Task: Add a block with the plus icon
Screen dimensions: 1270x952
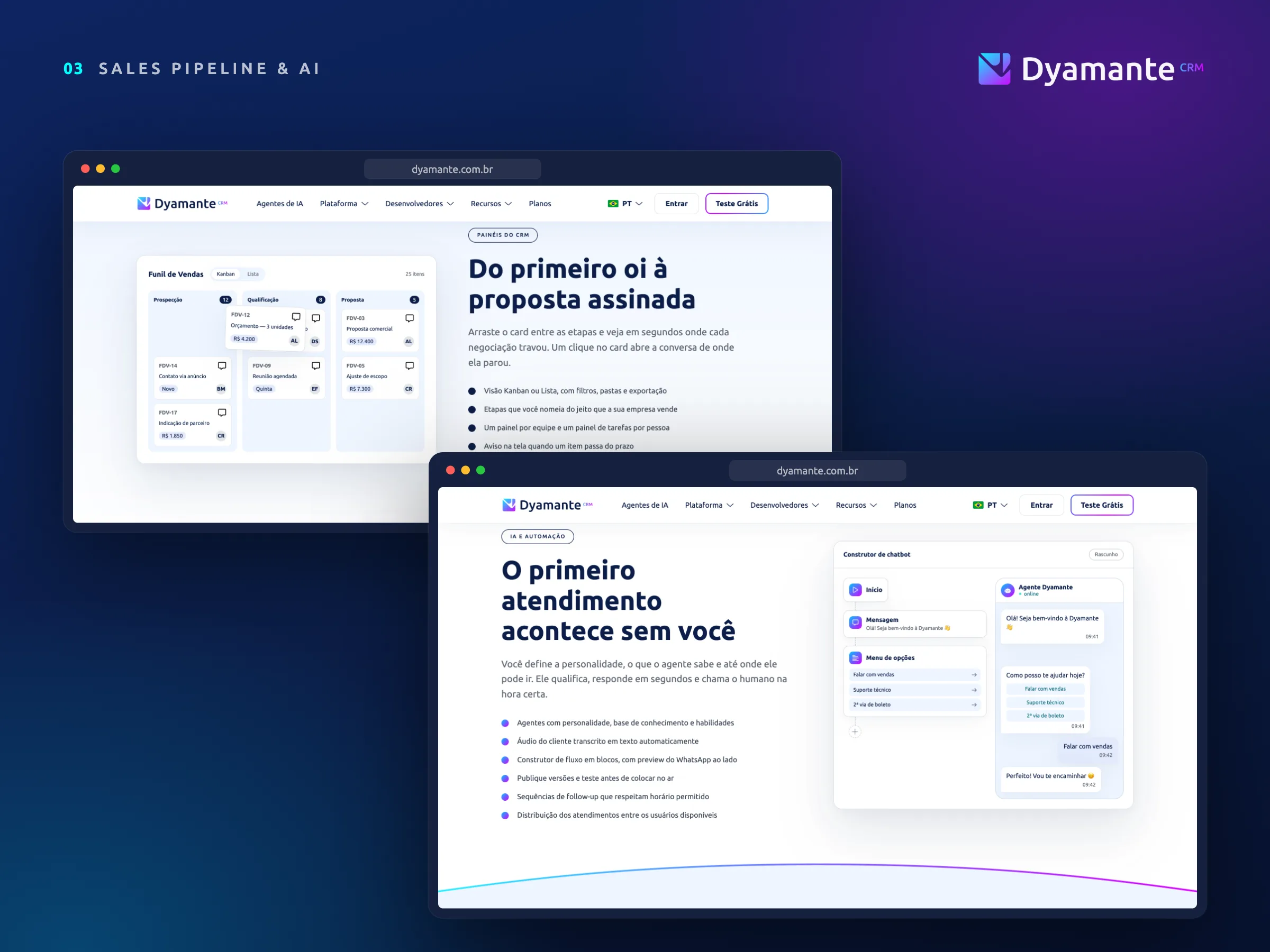Action: click(855, 731)
